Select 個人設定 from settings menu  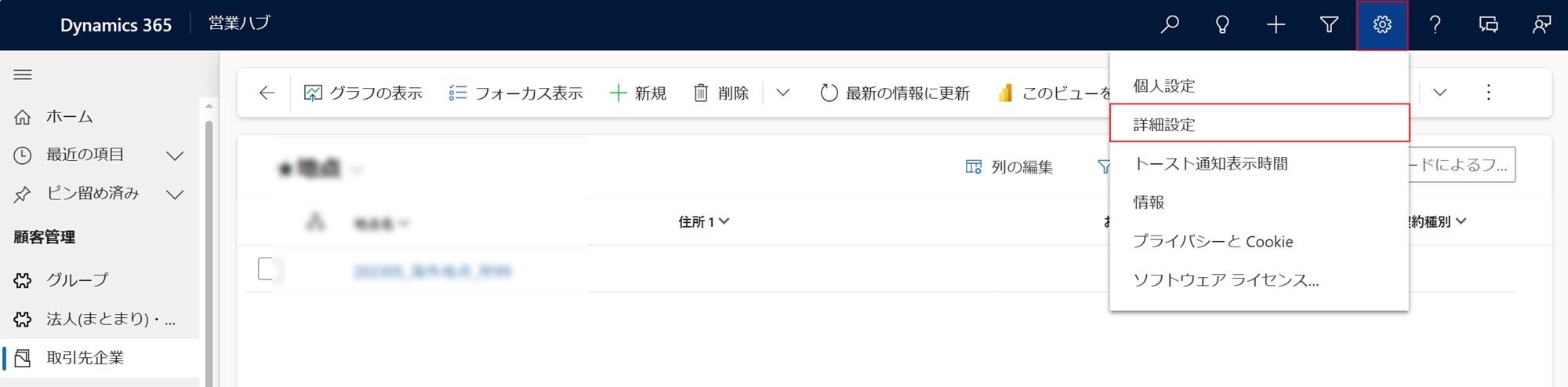(x=1259, y=86)
